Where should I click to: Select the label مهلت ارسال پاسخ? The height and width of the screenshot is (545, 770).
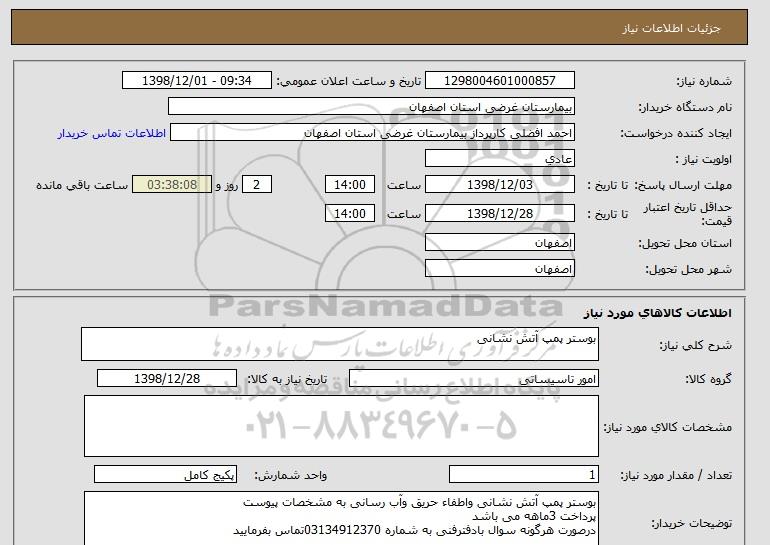(683, 185)
